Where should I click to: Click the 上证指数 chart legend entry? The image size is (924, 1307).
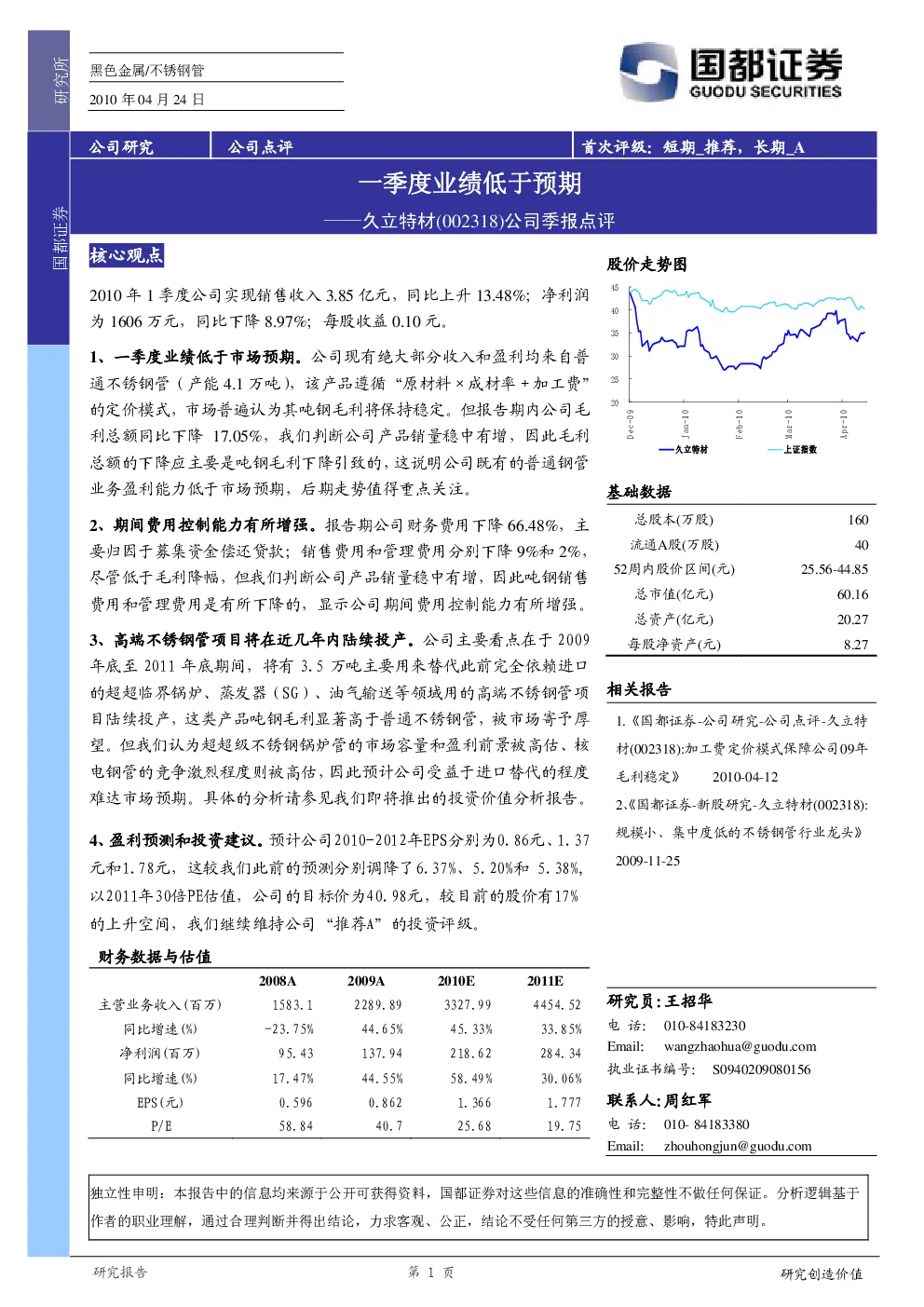click(793, 450)
